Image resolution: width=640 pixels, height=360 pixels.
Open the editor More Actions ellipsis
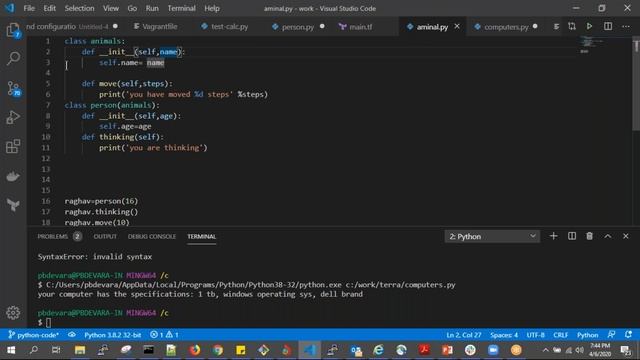[626, 27]
